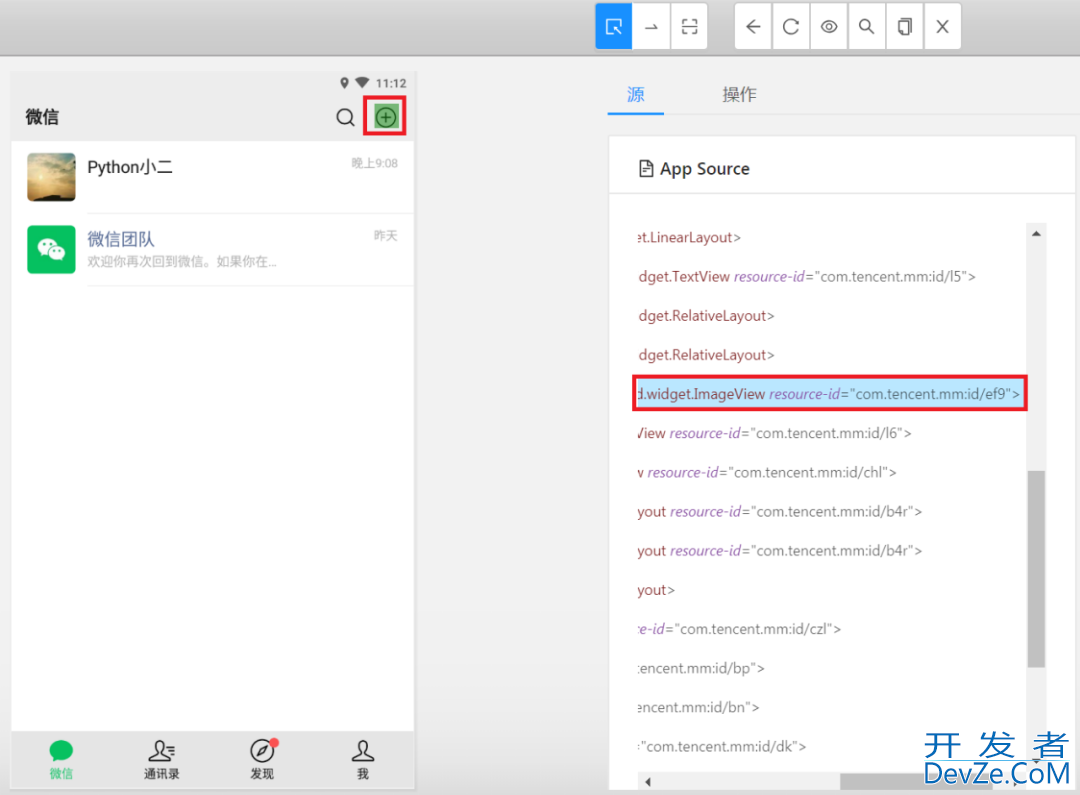Click the Python小二 avatar thumbnail
The height and width of the screenshot is (795, 1080).
(x=51, y=177)
